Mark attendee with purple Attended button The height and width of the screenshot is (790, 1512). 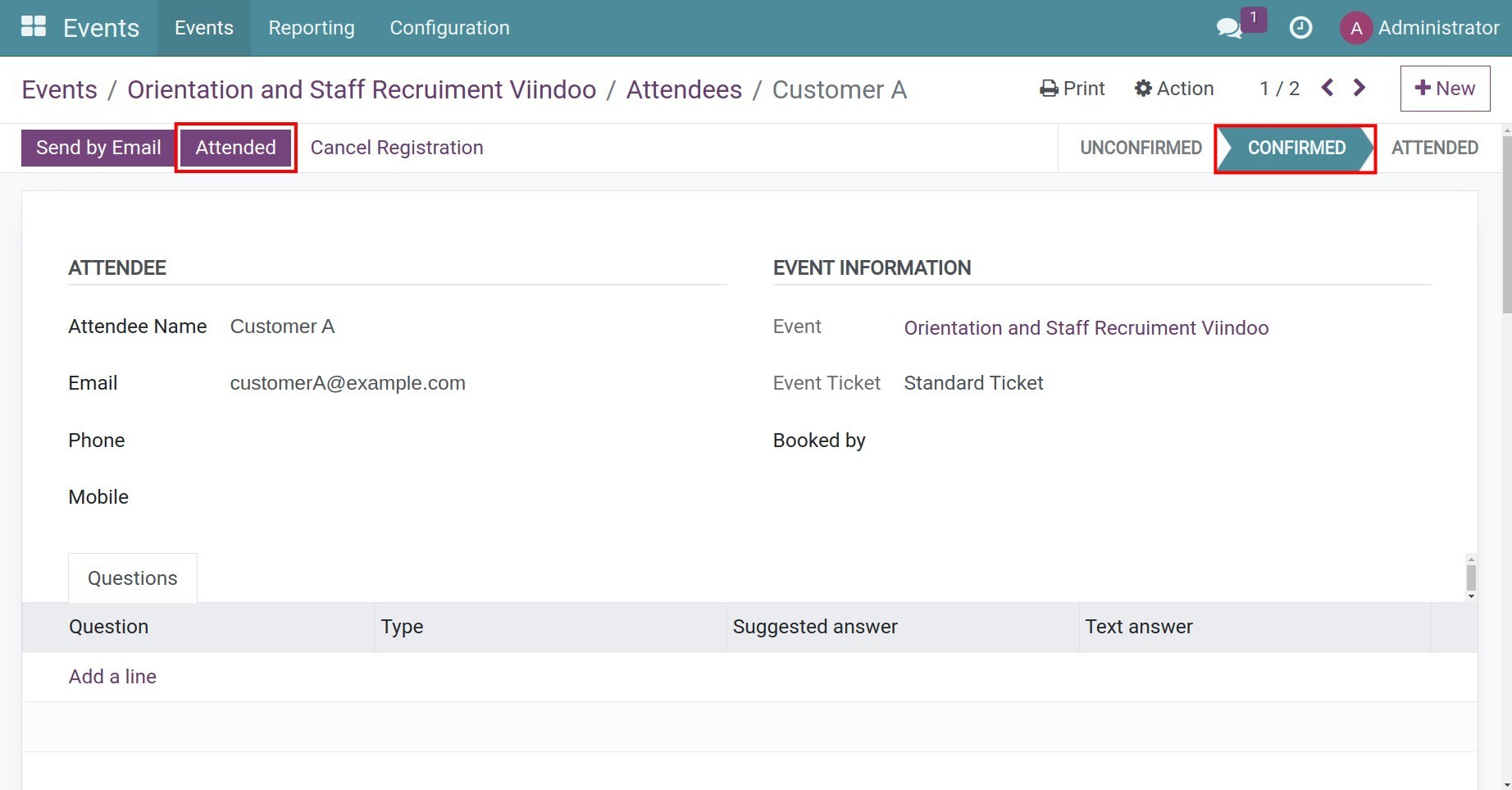click(235, 148)
